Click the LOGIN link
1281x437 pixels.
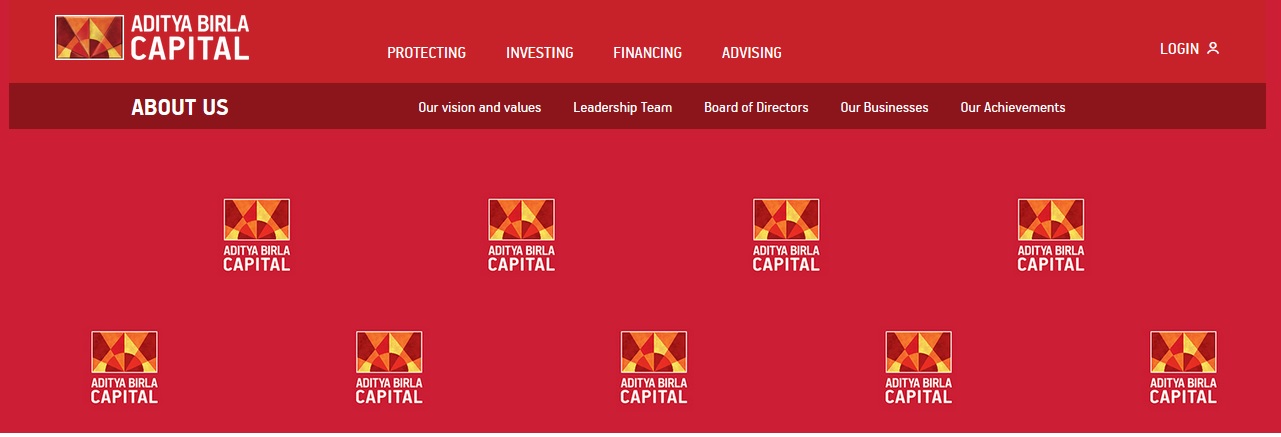coord(1179,48)
